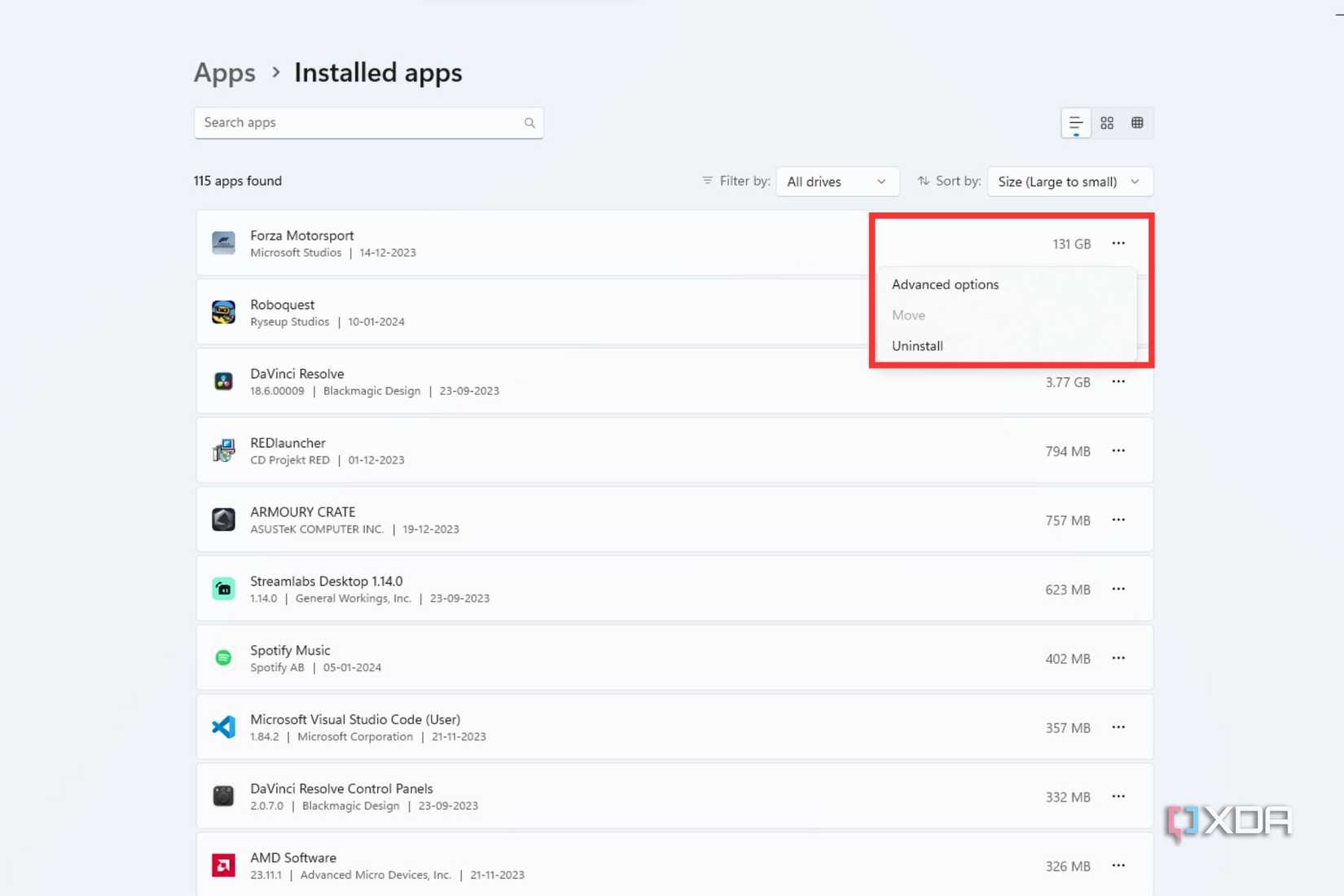Image resolution: width=1344 pixels, height=896 pixels.
Task: Select the DaVinci Resolve app name
Action: click(297, 374)
